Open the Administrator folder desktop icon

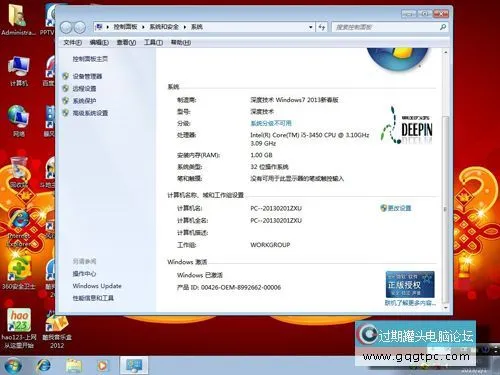[x=18, y=20]
